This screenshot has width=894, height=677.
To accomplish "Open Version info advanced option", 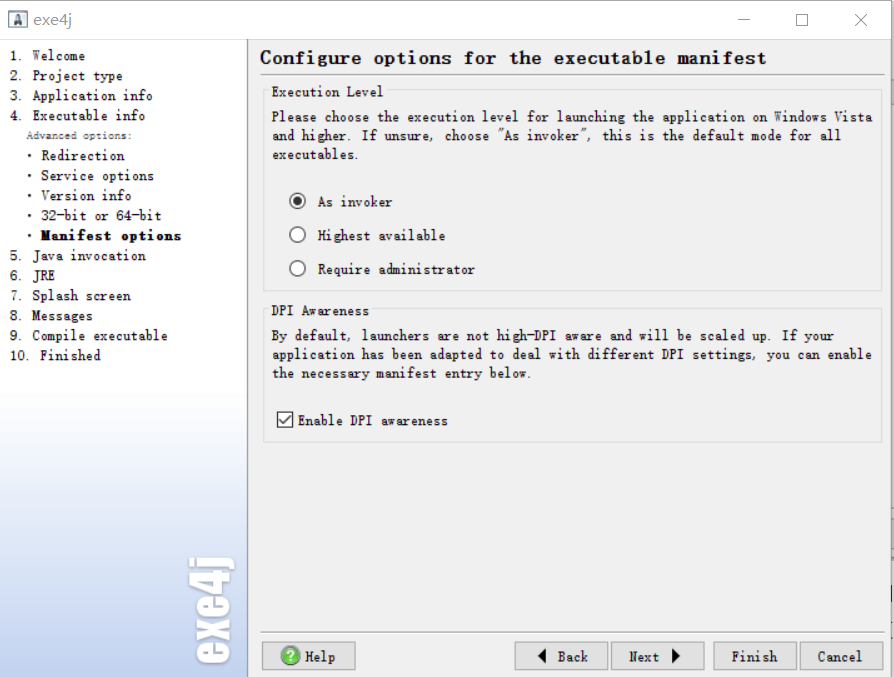I will pyautogui.click(x=86, y=196).
